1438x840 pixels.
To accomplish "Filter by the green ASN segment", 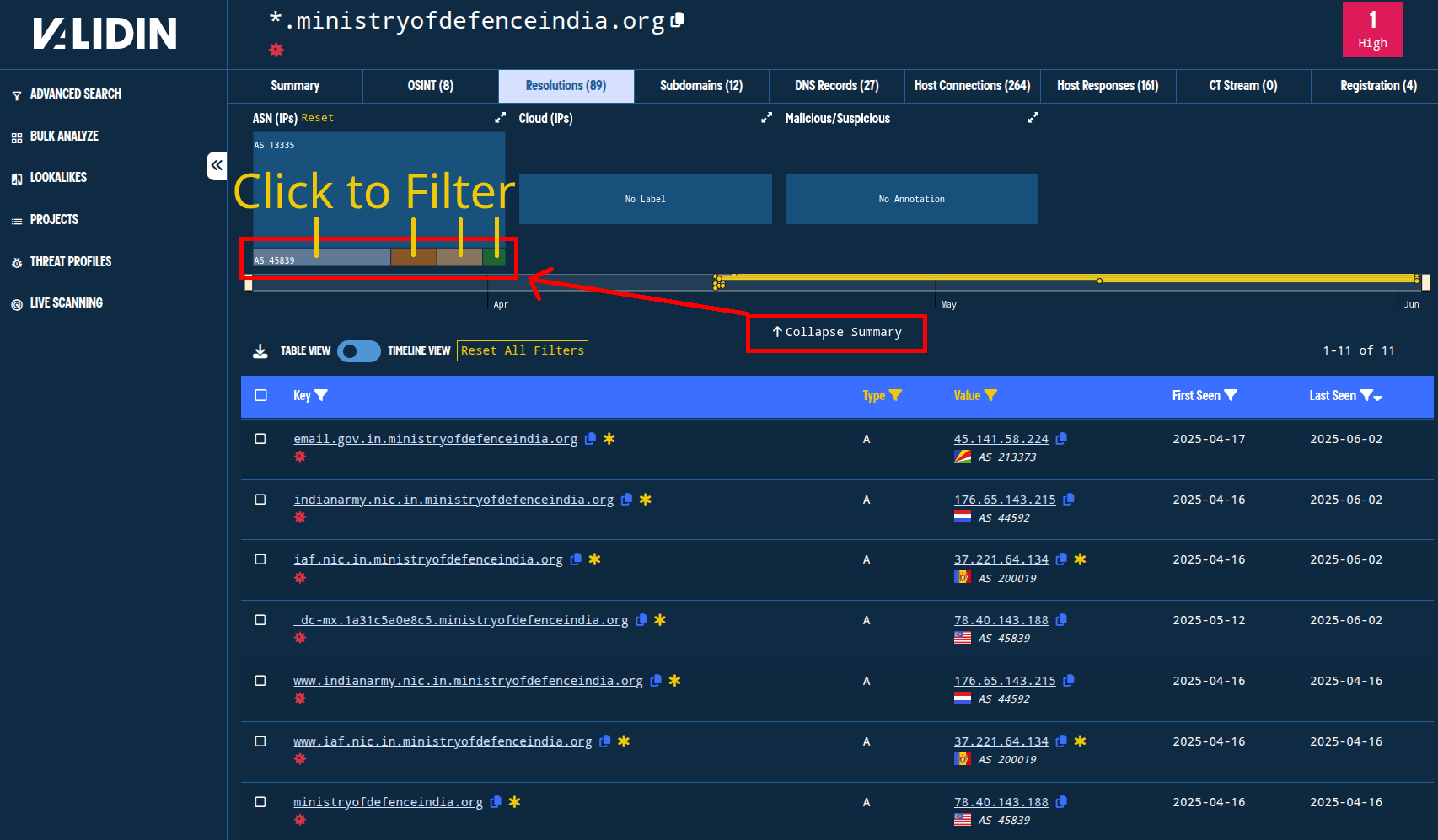I will click(x=494, y=257).
